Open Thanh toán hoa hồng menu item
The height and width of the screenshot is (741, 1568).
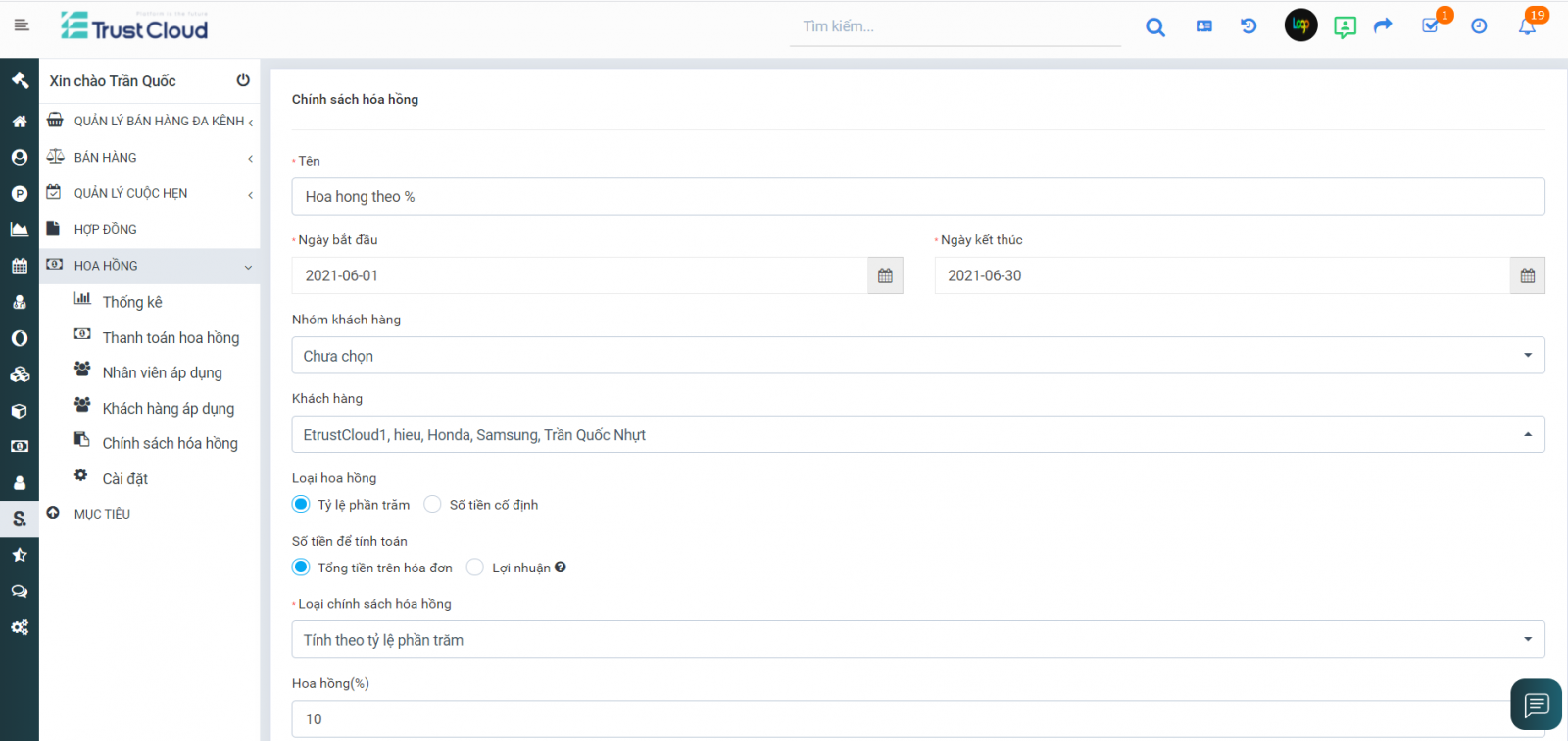[171, 338]
